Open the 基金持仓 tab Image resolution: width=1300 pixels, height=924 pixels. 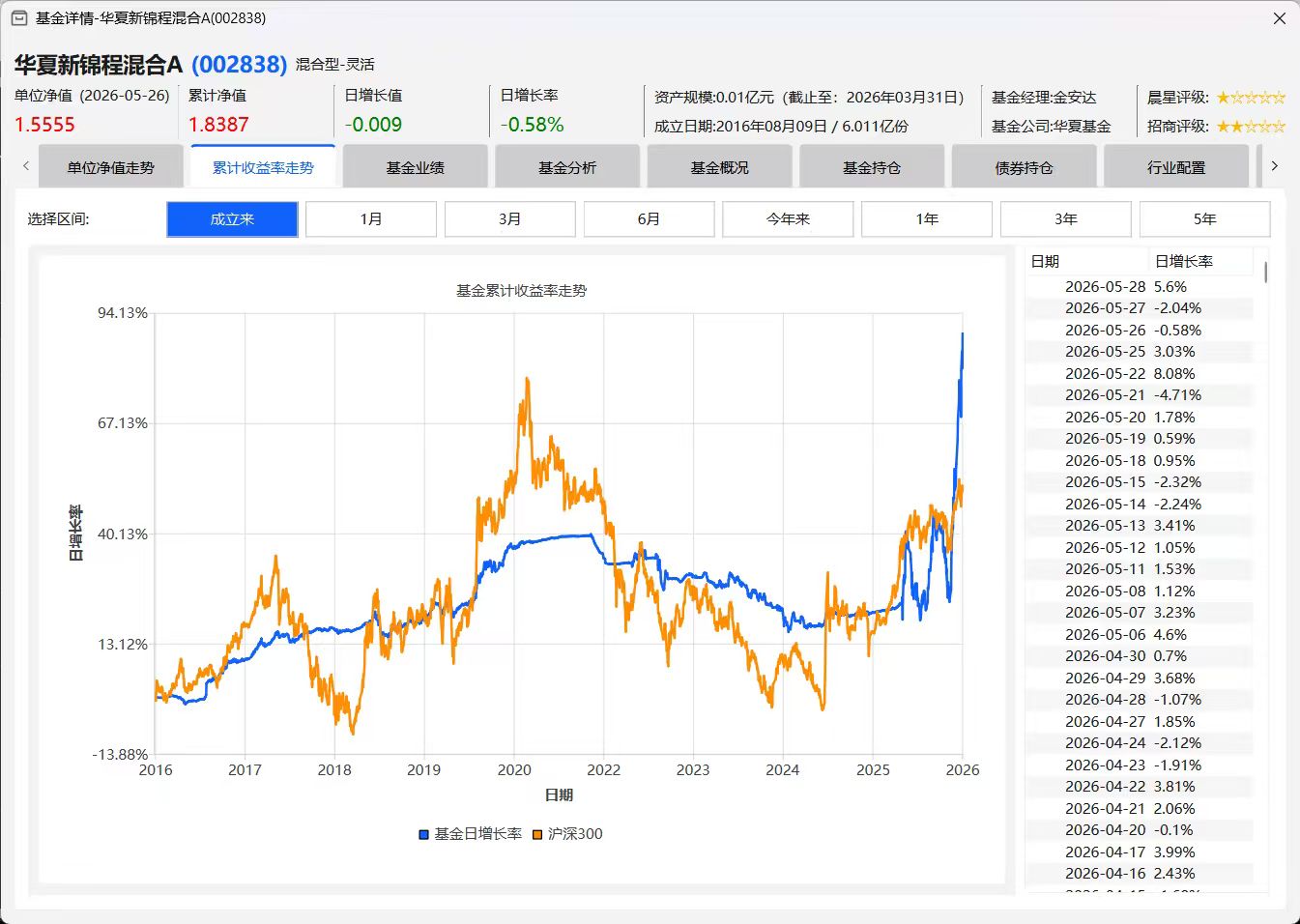click(872, 167)
